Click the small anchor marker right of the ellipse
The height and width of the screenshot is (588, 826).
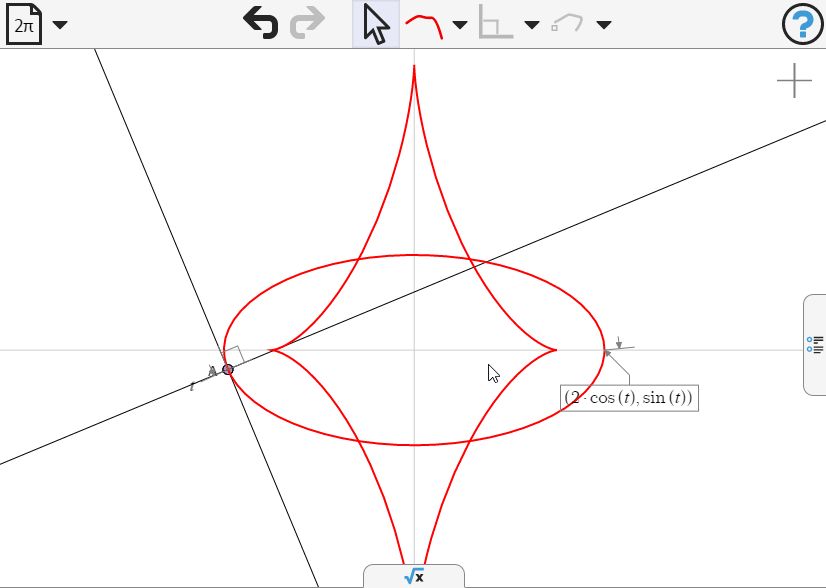(620, 344)
